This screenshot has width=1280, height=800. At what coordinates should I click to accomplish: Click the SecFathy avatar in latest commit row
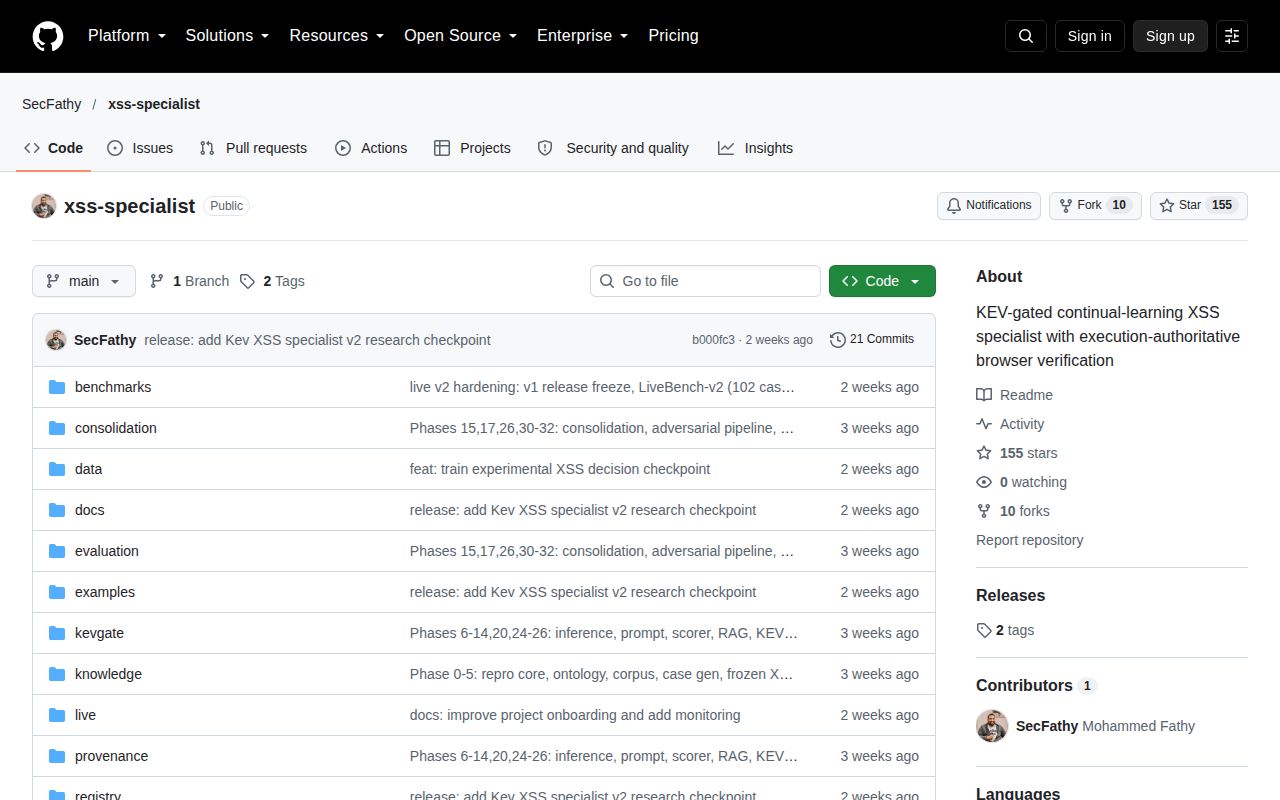tap(56, 340)
